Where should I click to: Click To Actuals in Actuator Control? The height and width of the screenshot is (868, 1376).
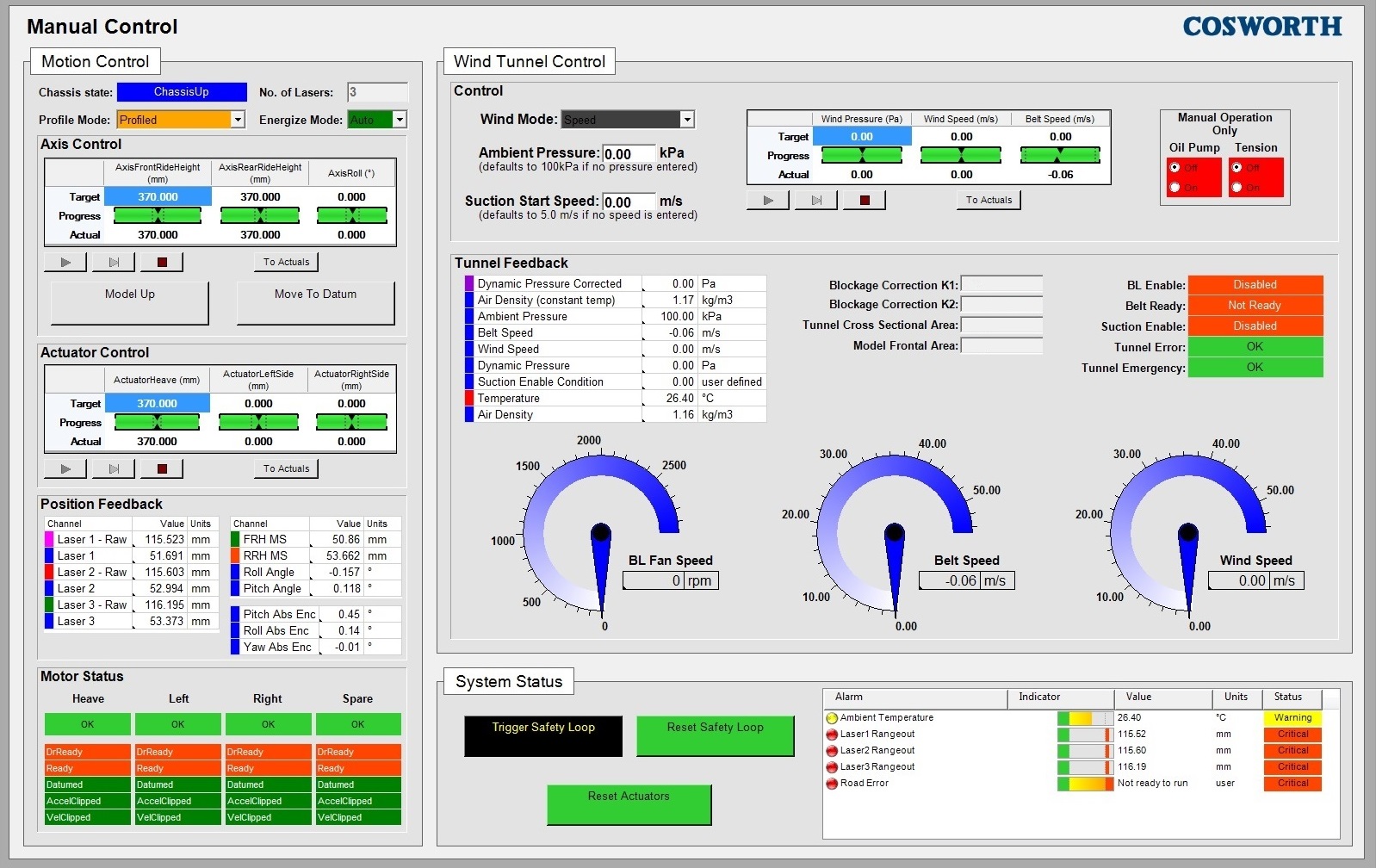(x=287, y=468)
